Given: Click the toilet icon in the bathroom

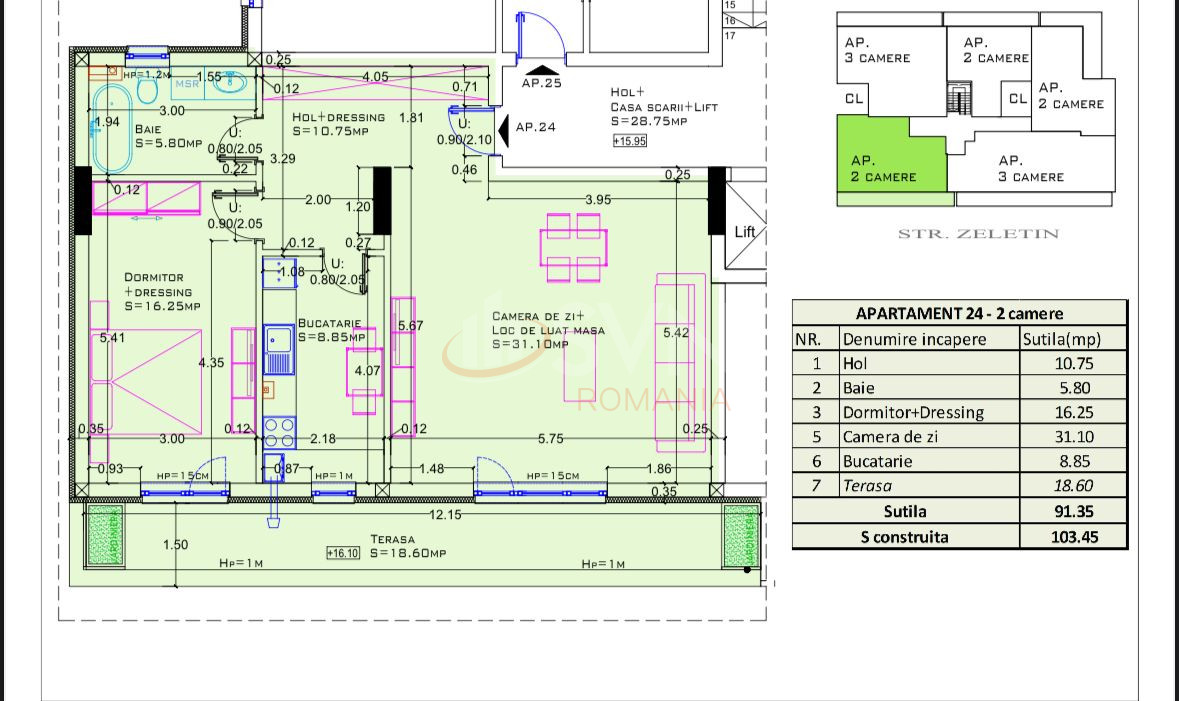Looking at the screenshot, I should click(x=147, y=88).
